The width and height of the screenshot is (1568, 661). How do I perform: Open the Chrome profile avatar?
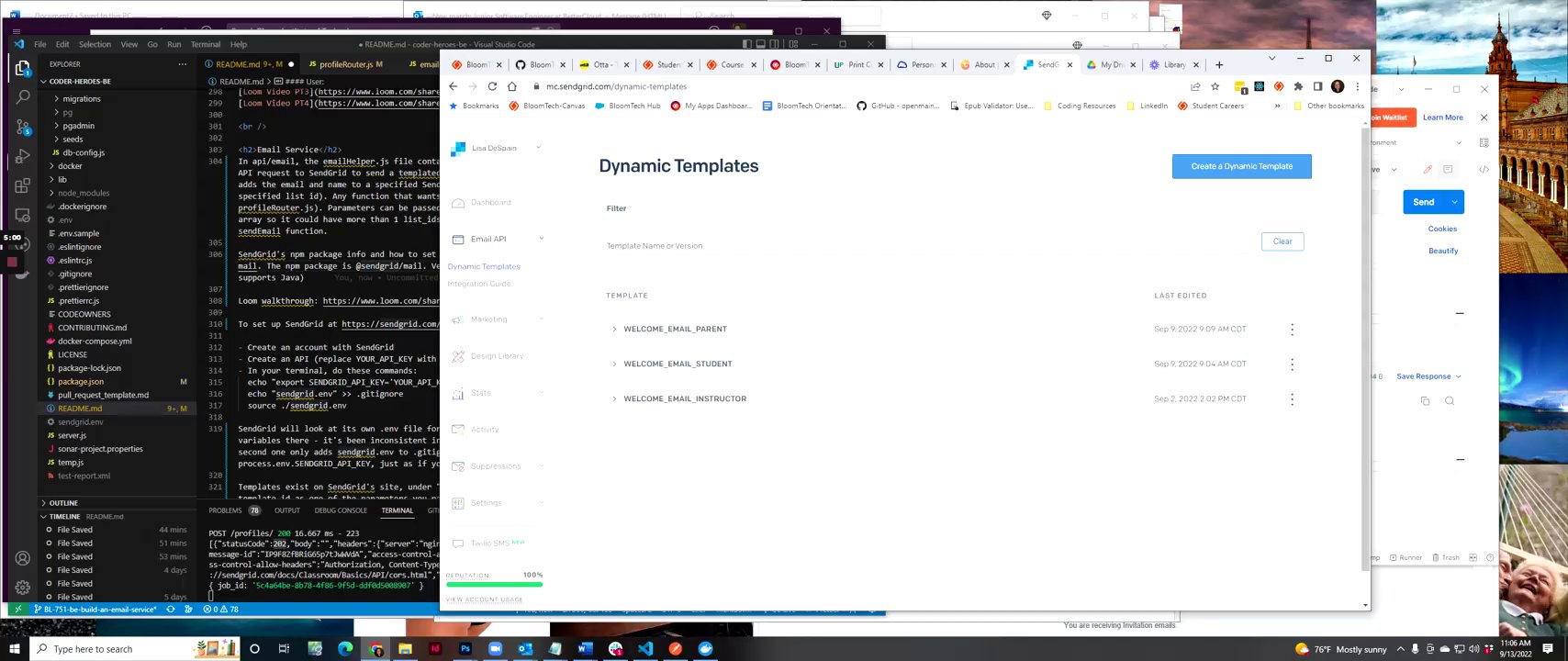(1338, 86)
